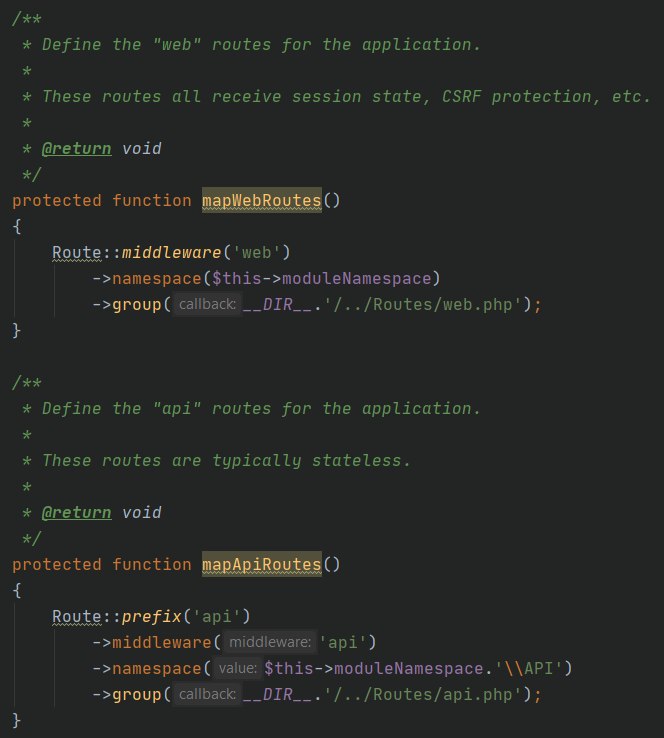The image size is (664, 738).
Task: Click protected keyword before mapWebRoutes
Action: (57, 201)
